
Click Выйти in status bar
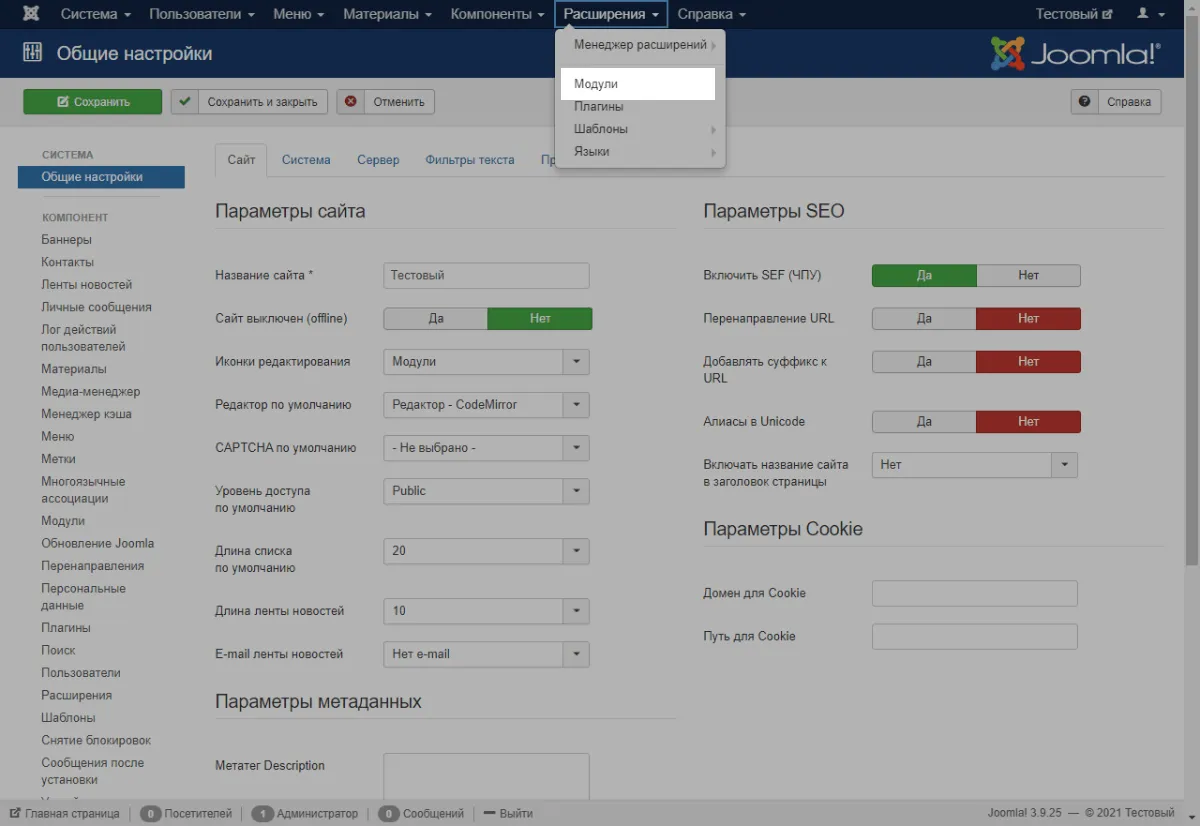tap(509, 814)
